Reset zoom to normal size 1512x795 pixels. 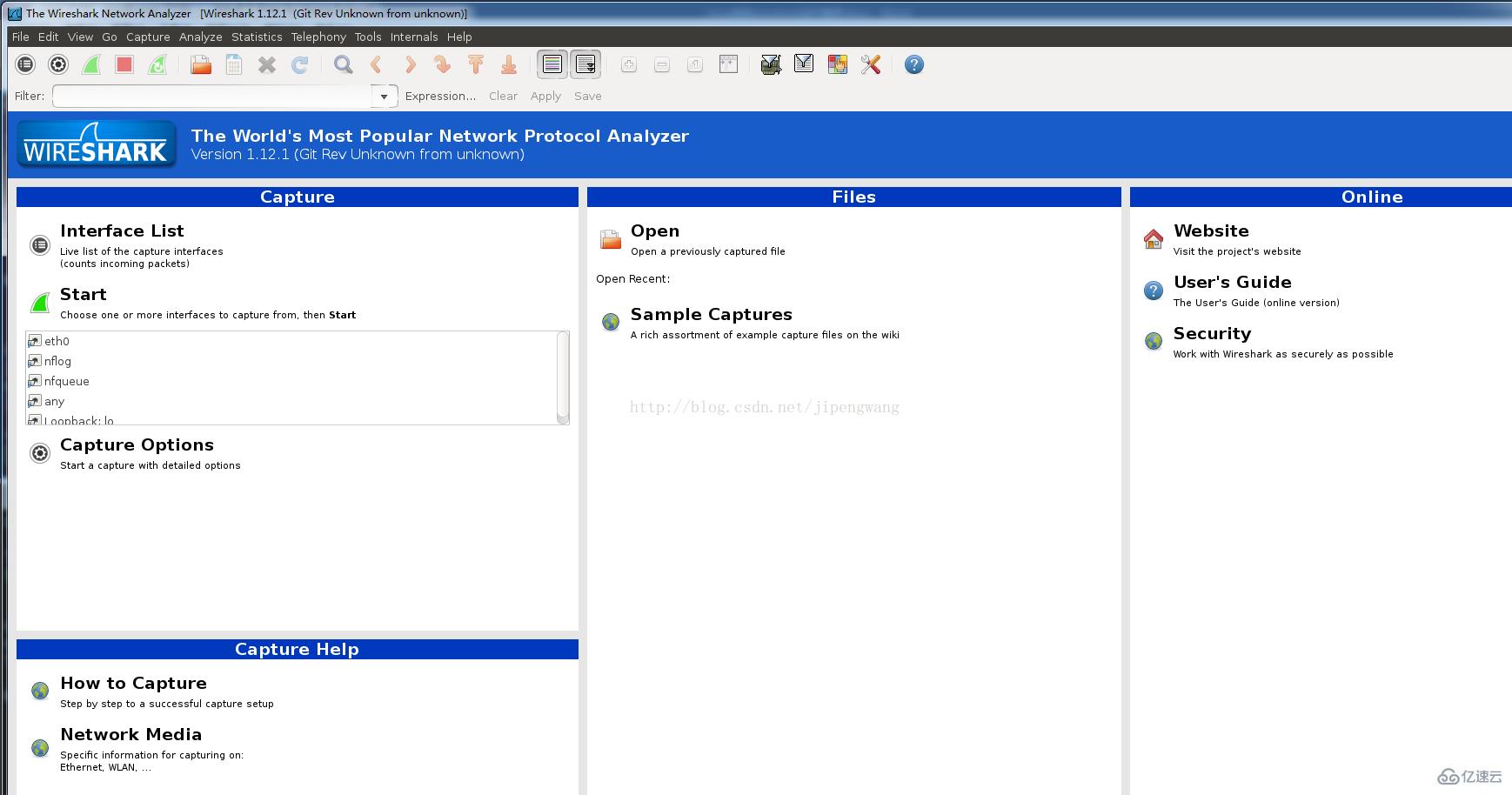(x=695, y=64)
